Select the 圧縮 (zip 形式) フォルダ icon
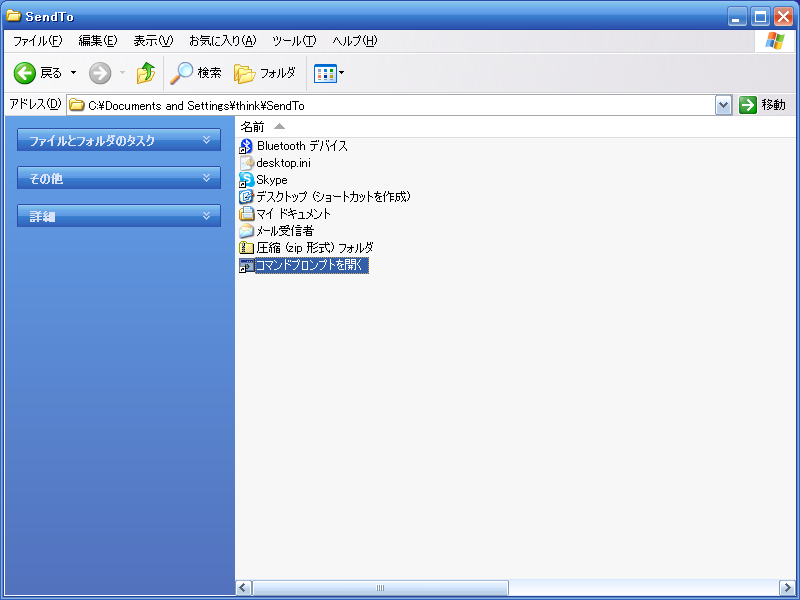Image resolution: width=800 pixels, height=600 pixels. (246, 248)
